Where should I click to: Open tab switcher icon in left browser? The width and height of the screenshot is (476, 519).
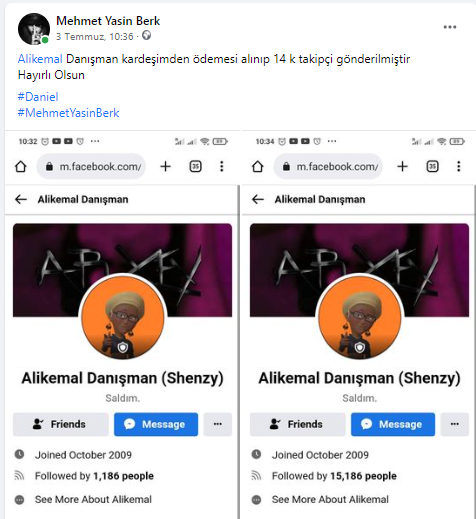pos(195,166)
